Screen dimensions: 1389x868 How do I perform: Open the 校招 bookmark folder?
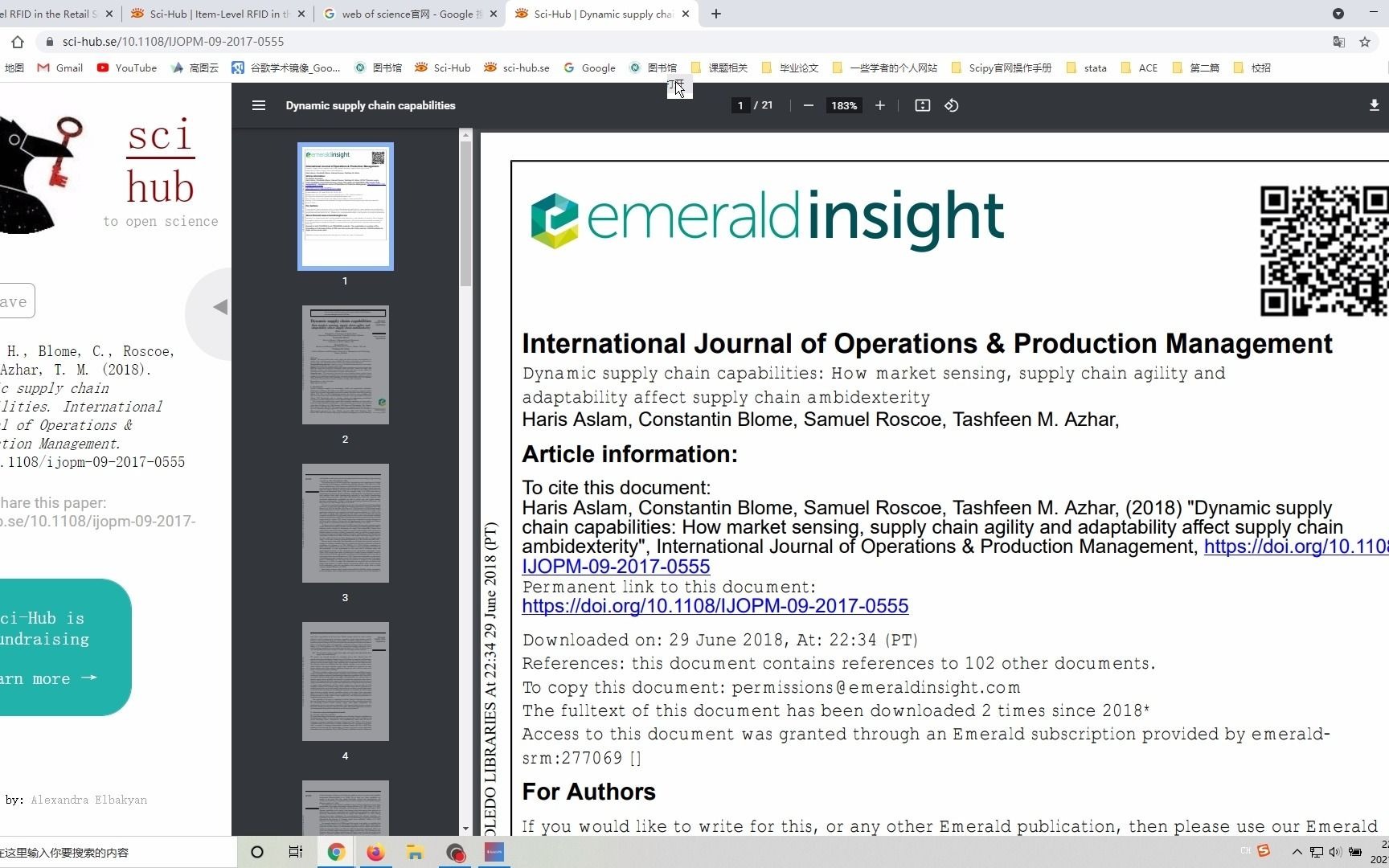coord(1252,68)
